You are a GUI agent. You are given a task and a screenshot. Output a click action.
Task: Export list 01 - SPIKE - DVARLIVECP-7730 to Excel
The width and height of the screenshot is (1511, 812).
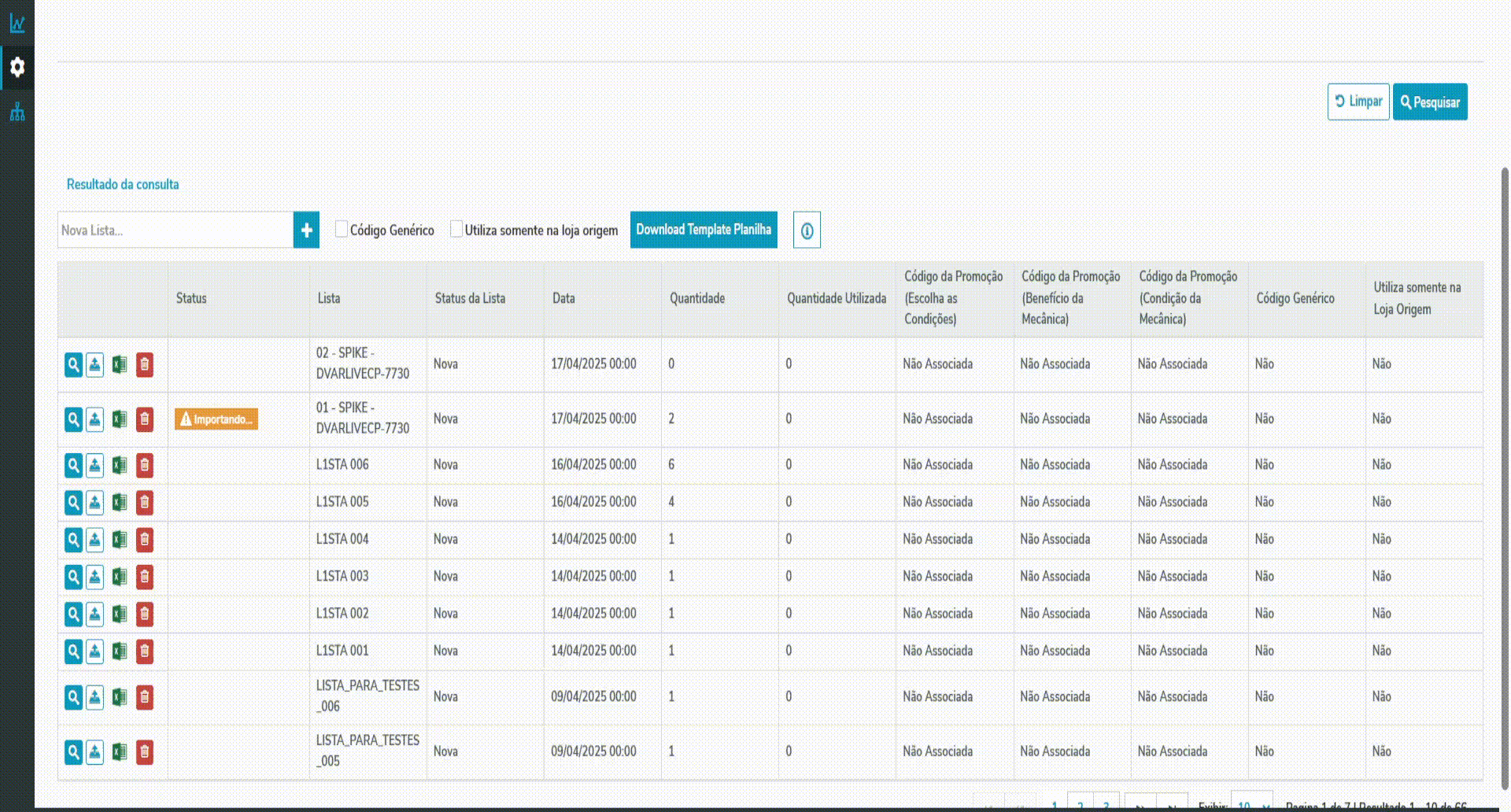pyautogui.click(x=120, y=419)
